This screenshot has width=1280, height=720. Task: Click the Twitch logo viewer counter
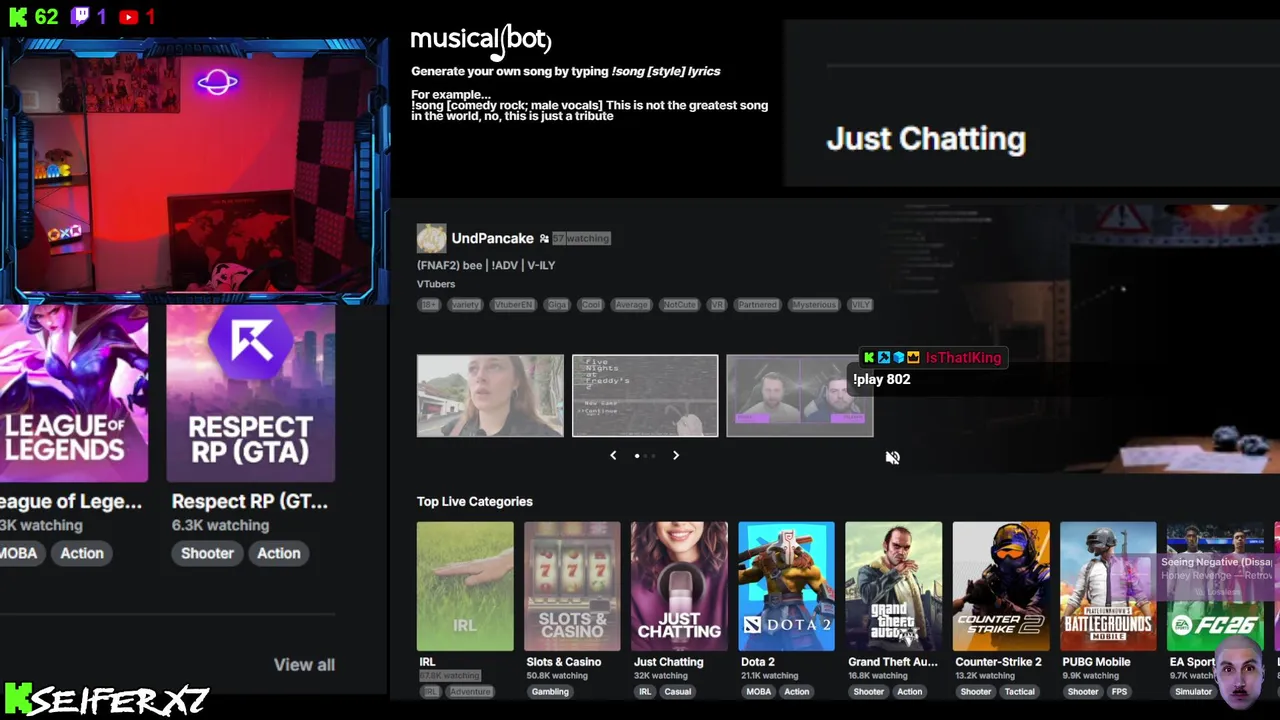80,17
